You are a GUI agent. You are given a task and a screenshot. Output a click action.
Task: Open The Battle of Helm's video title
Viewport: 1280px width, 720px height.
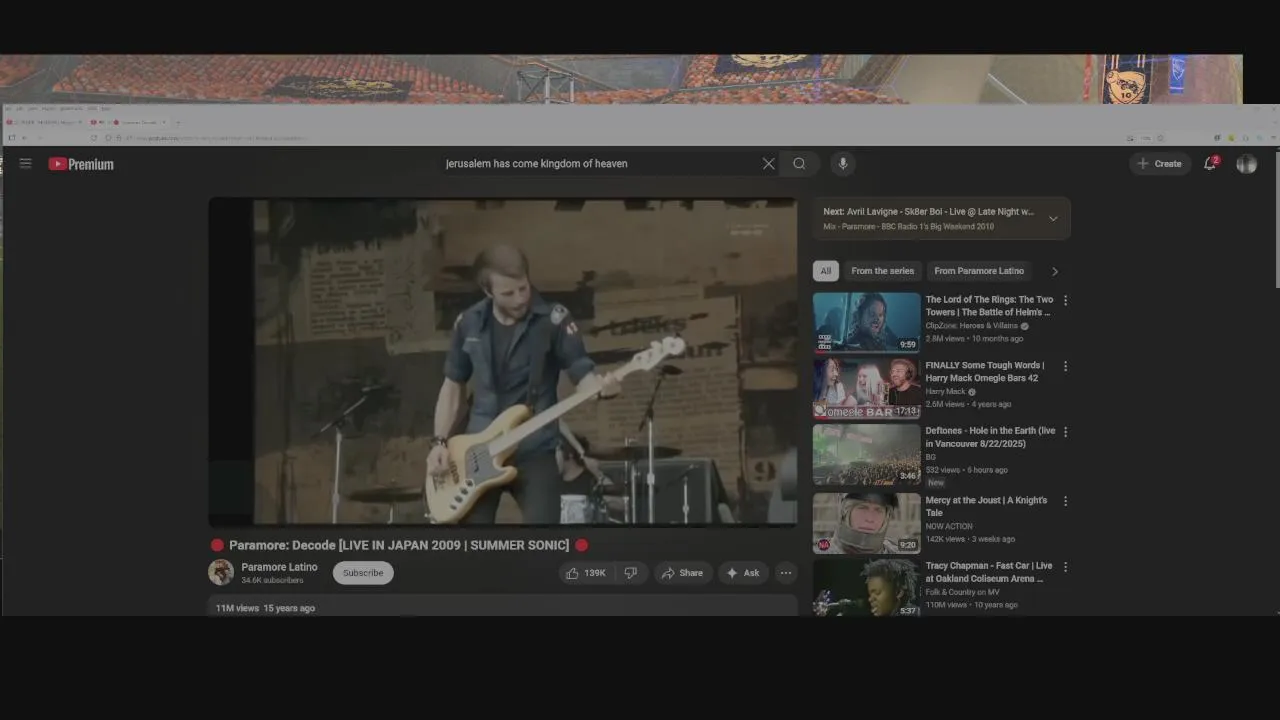coord(989,306)
